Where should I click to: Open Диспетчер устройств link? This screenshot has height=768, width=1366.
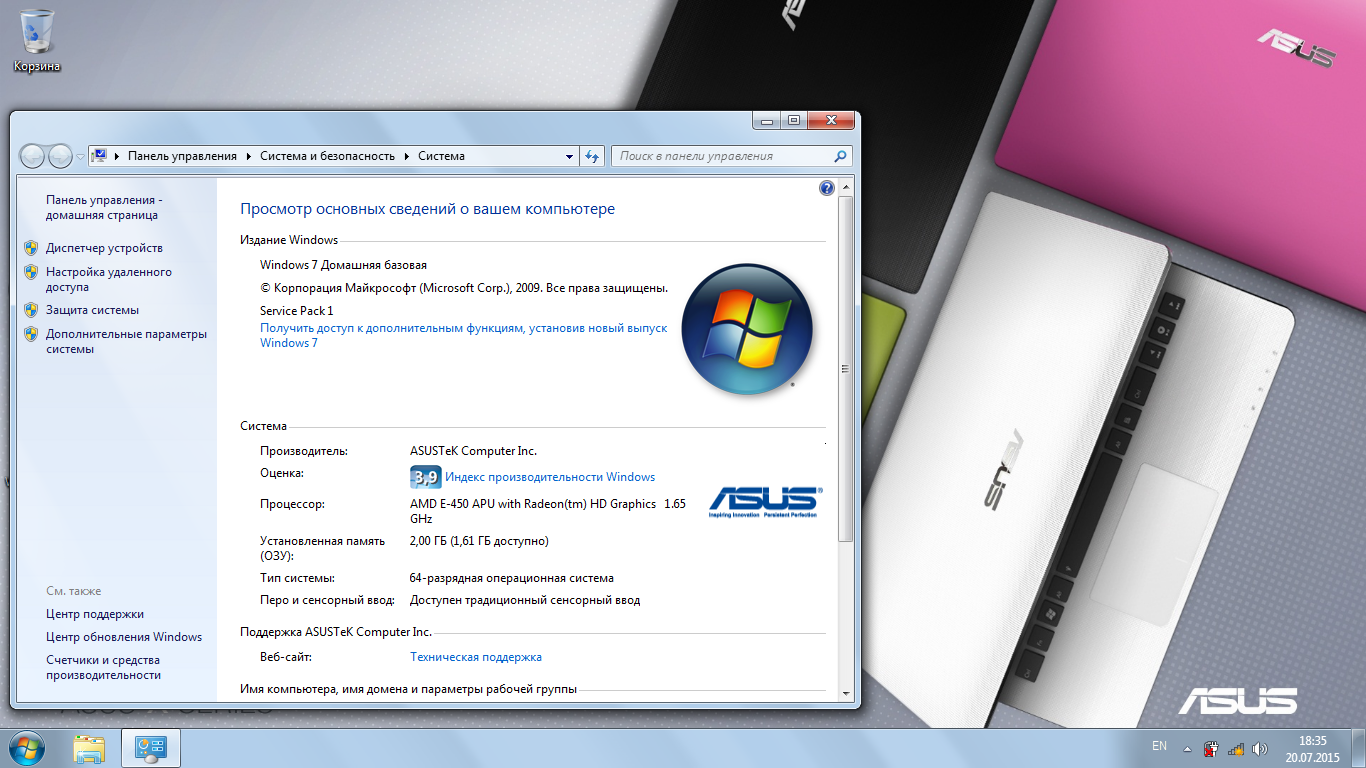[104, 248]
